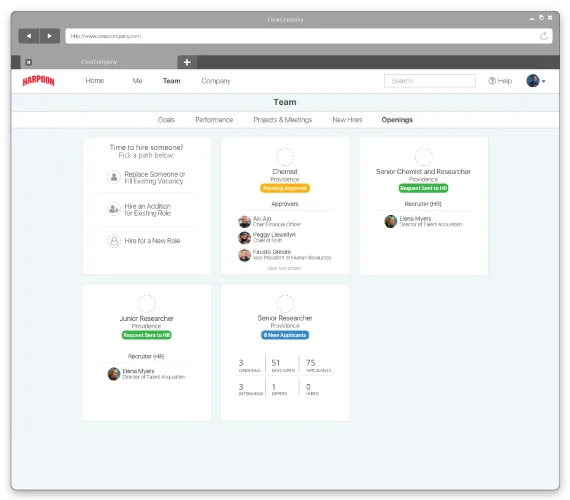Click the Approvers heading in Chemist card
This screenshot has height=500, width=570.
click(x=285, y=204)
